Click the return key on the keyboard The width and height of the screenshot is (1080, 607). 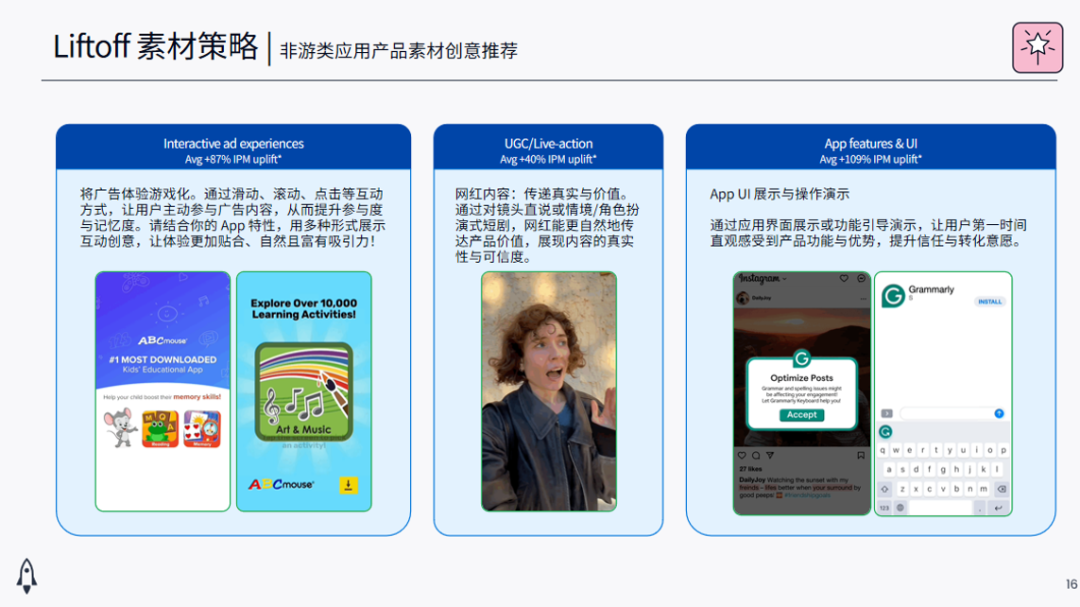[997, 508]
